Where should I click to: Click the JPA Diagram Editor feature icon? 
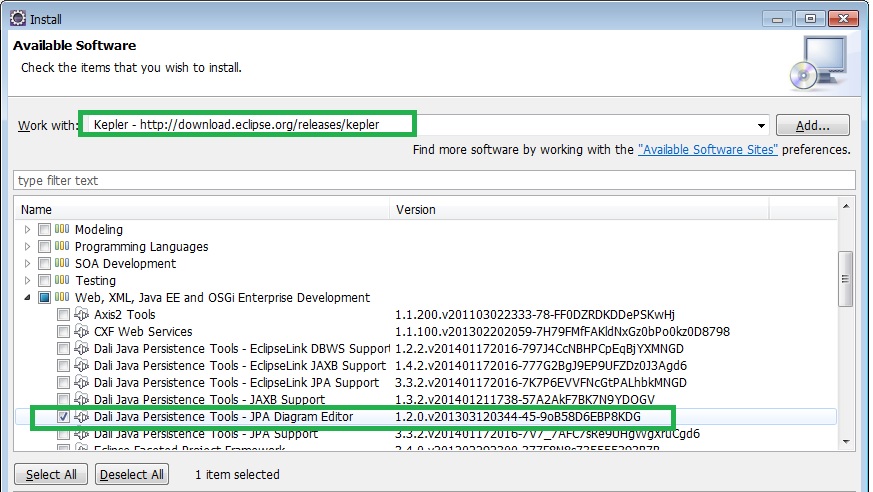click(82, 417)
